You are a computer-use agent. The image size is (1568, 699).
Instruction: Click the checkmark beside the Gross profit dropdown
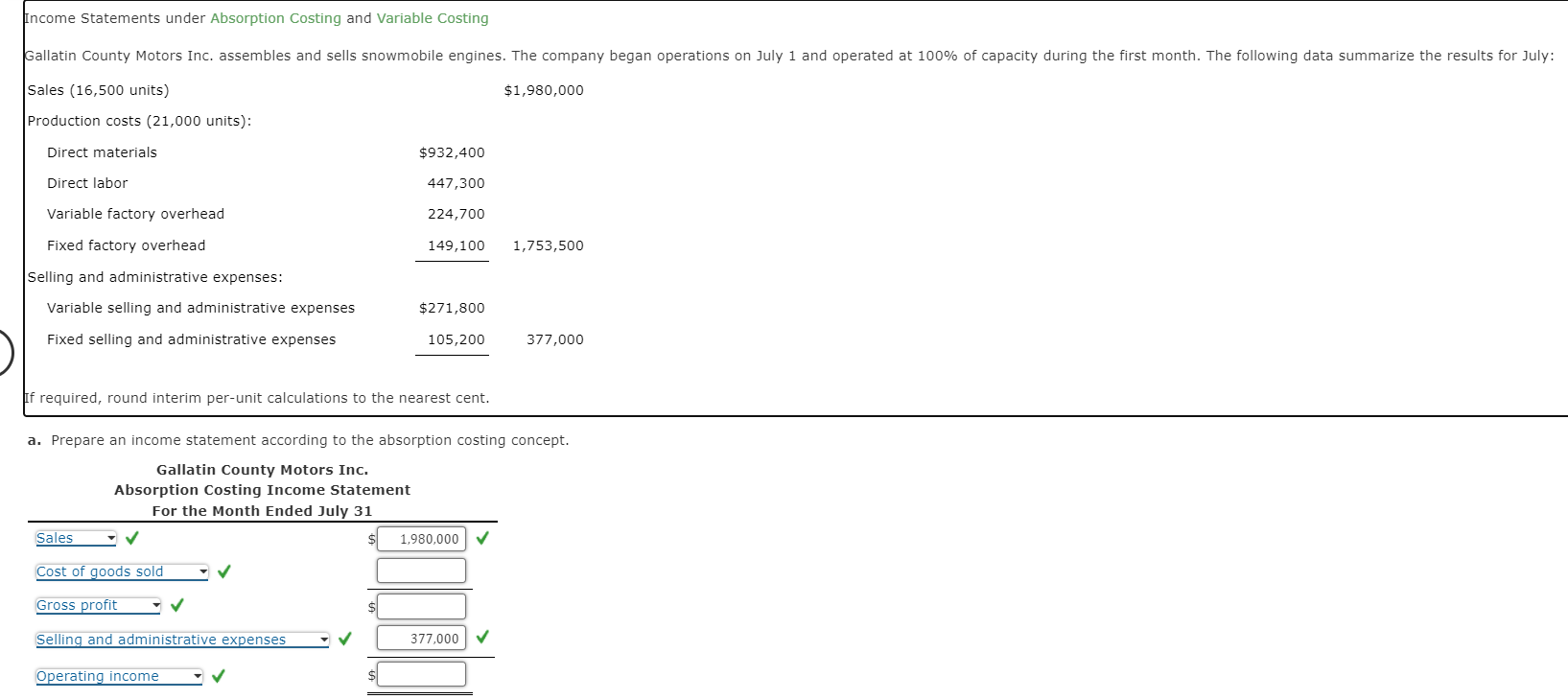(x=177, y=605)
